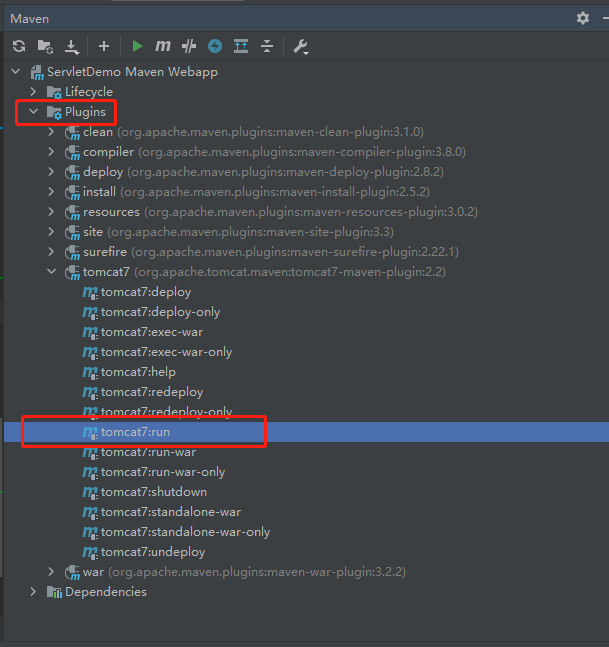Image resolution: width=609 pixels, height=647 pixels.
Task: Select the Plugins node
Action: click(x=85, y=112)
